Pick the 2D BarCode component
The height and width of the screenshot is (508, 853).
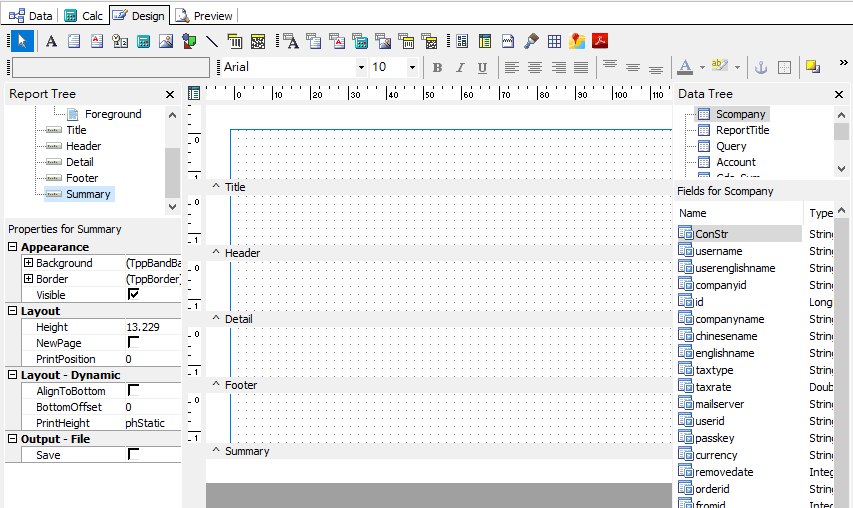click(x=258, y=41)
